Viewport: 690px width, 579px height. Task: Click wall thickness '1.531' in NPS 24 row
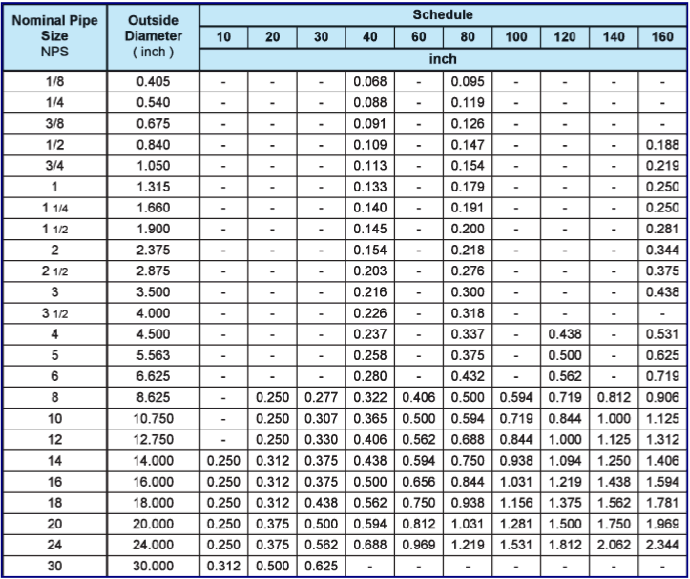click(516, 545)
